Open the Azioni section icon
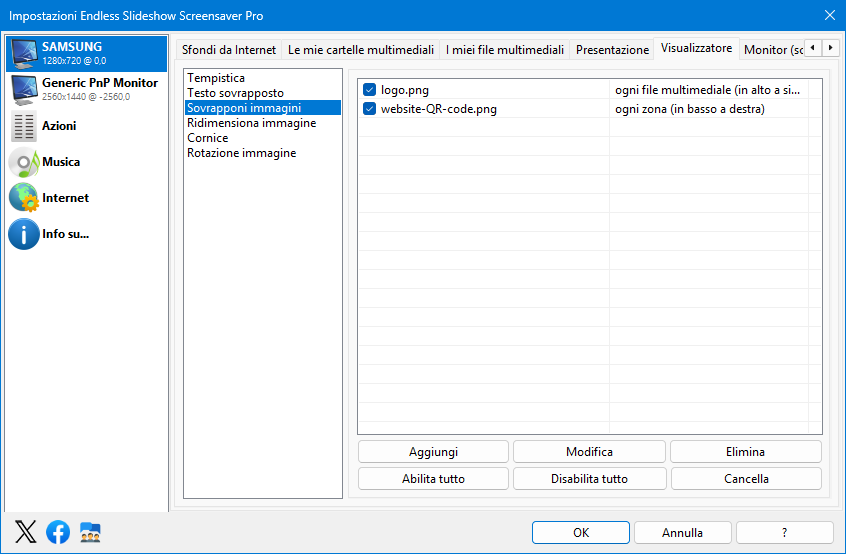846x554 pixels. click(x=24, y=126)
